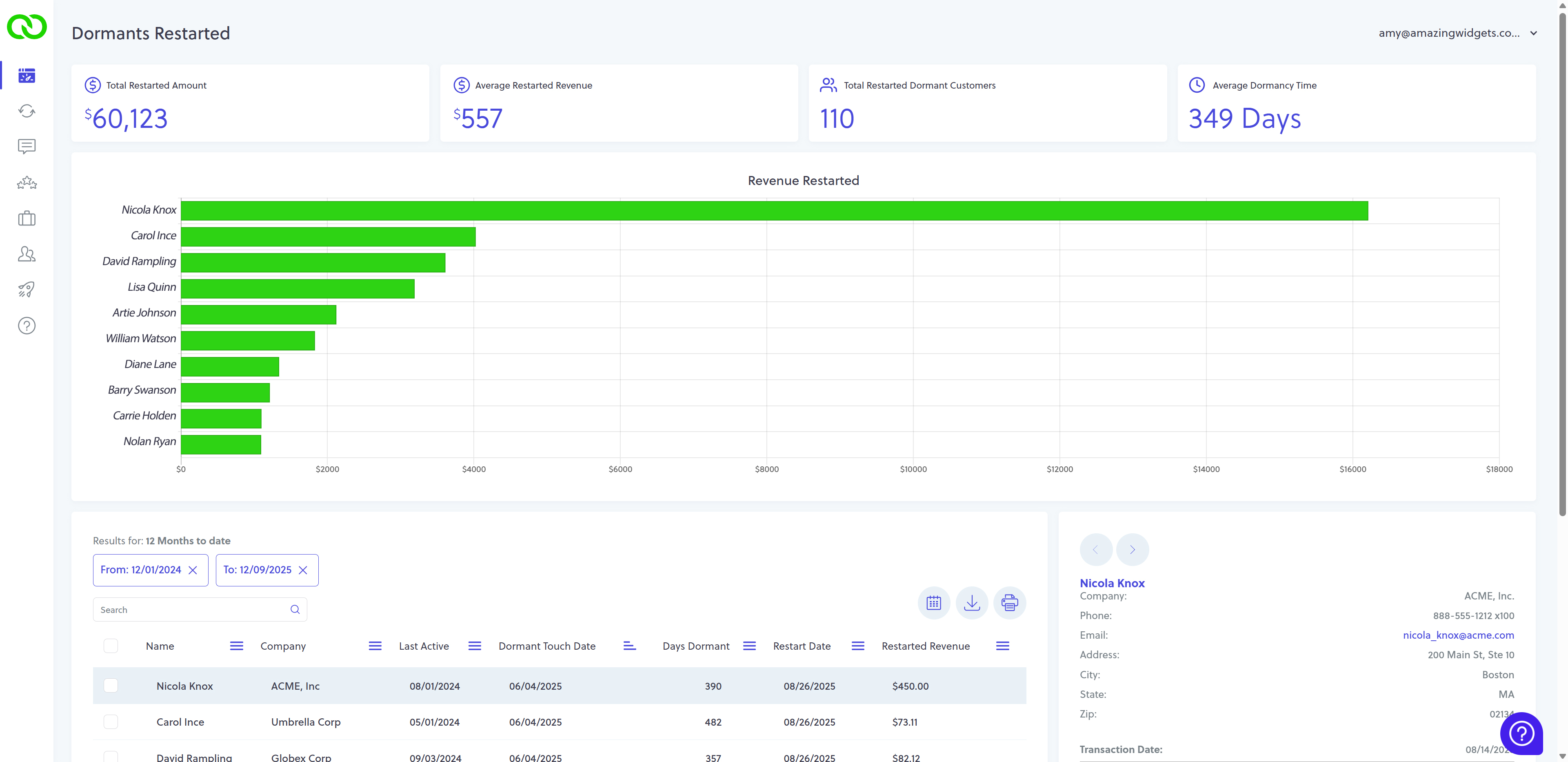Toggle the select-all header checkbox

[111, 646]
